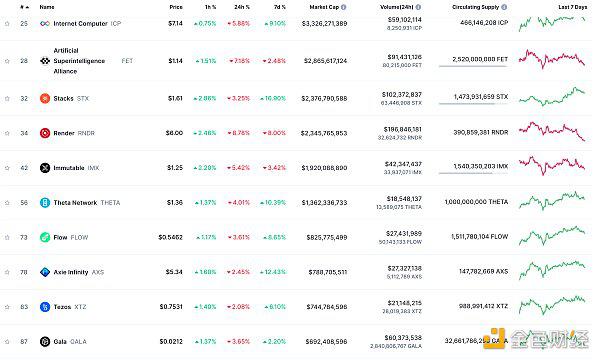Click the Axie Infinity diamond icon
The width and height of the screenshot is (600, 360).
pyautogui.click(x=45, y=272)
